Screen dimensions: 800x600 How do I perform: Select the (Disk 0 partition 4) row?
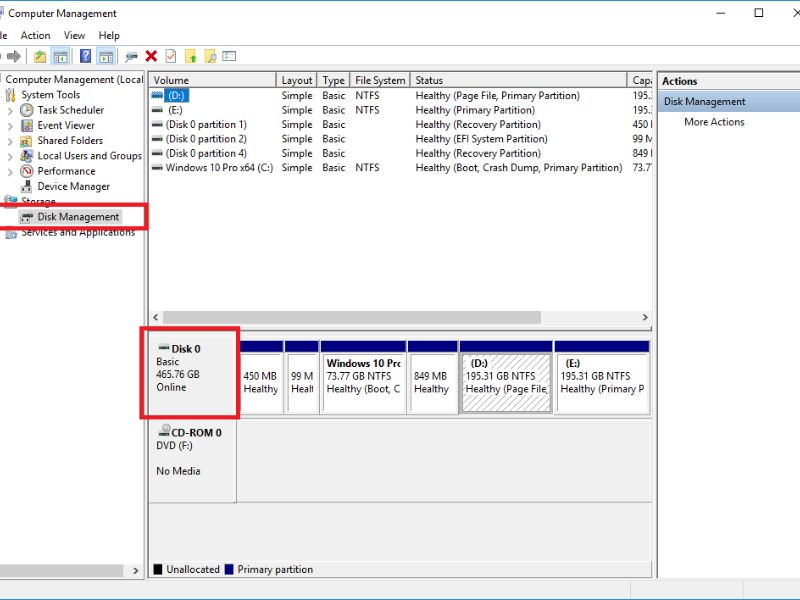pyautogui.click(x=401, y=153)
